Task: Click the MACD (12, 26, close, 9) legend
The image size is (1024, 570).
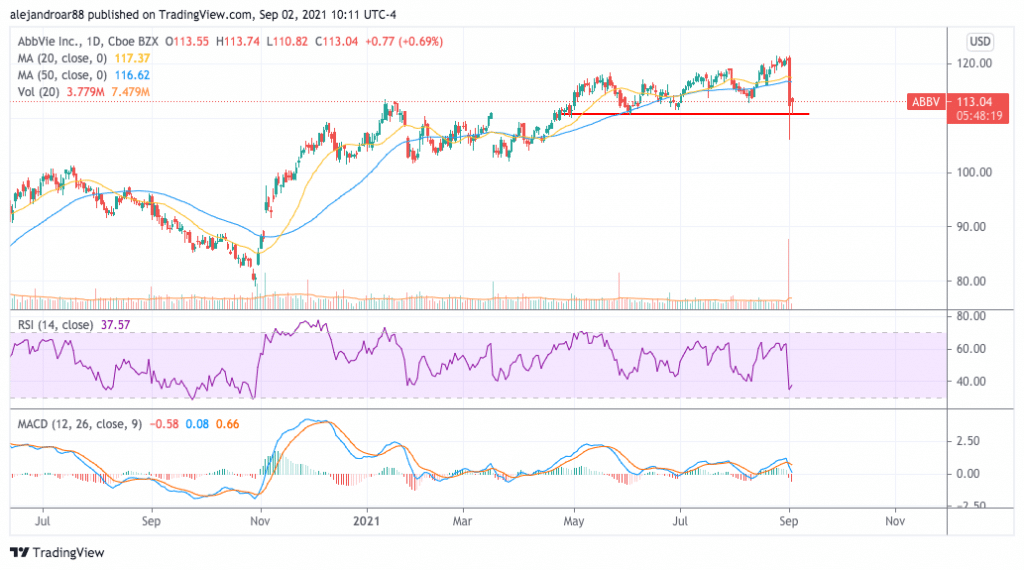Action: tap(80, 424)
